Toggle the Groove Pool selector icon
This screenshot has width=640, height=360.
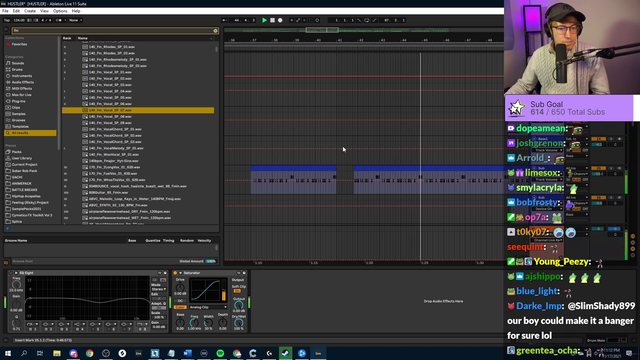[6, 262]
